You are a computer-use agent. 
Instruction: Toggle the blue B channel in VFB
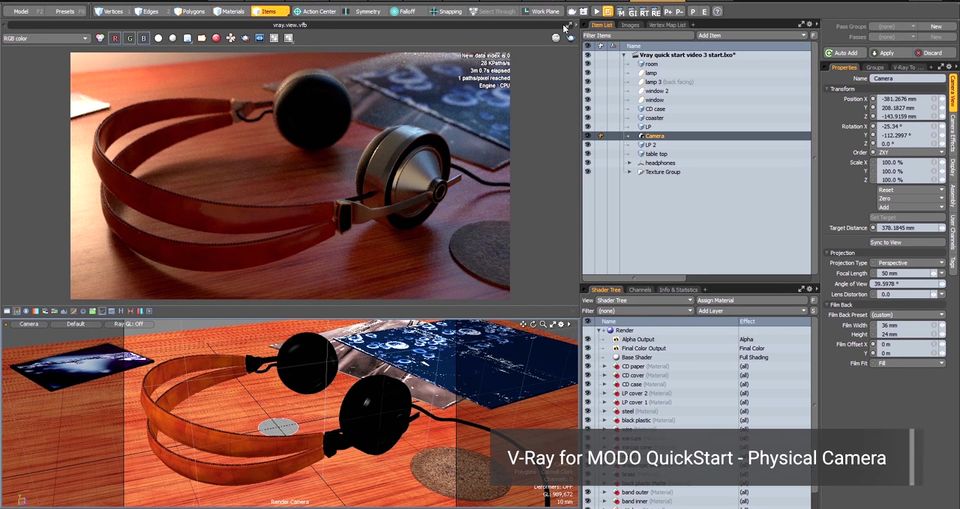[x=143, y=38]
